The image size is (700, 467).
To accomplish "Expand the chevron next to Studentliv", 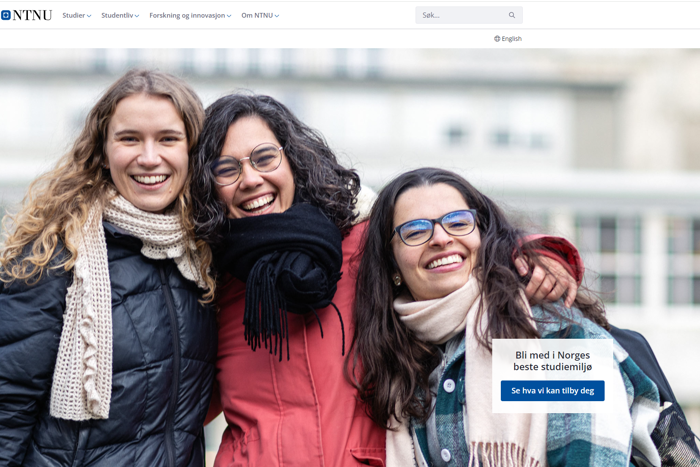I will pos(137,16).
